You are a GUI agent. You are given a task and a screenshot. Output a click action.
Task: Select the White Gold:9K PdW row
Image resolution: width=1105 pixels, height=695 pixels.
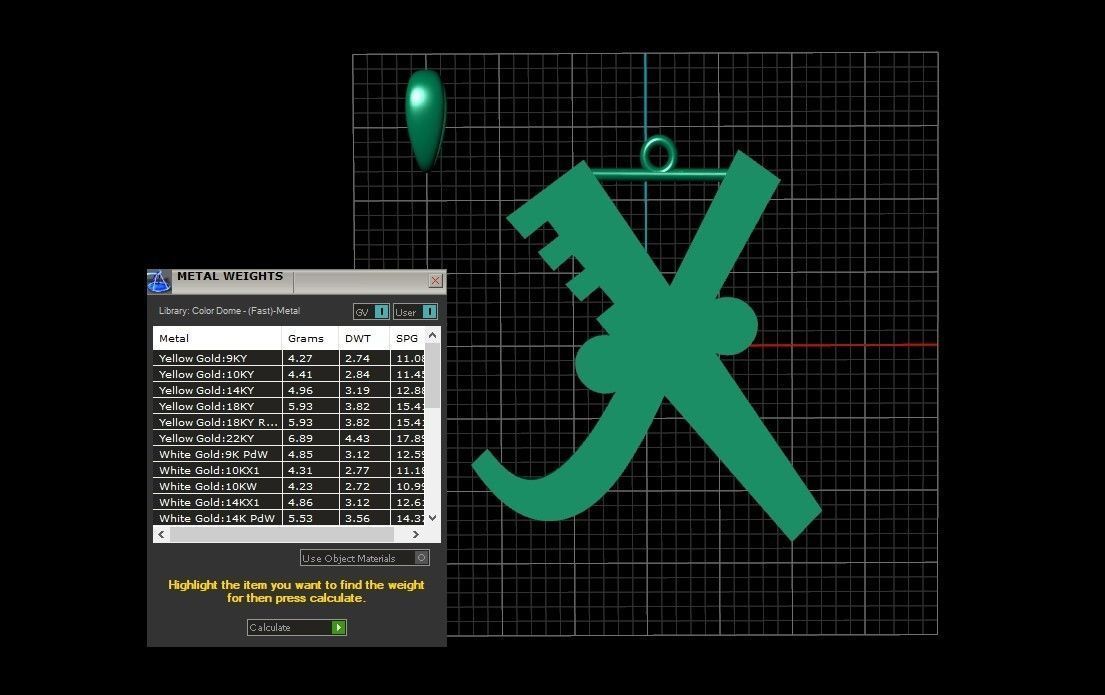[289, 454]
